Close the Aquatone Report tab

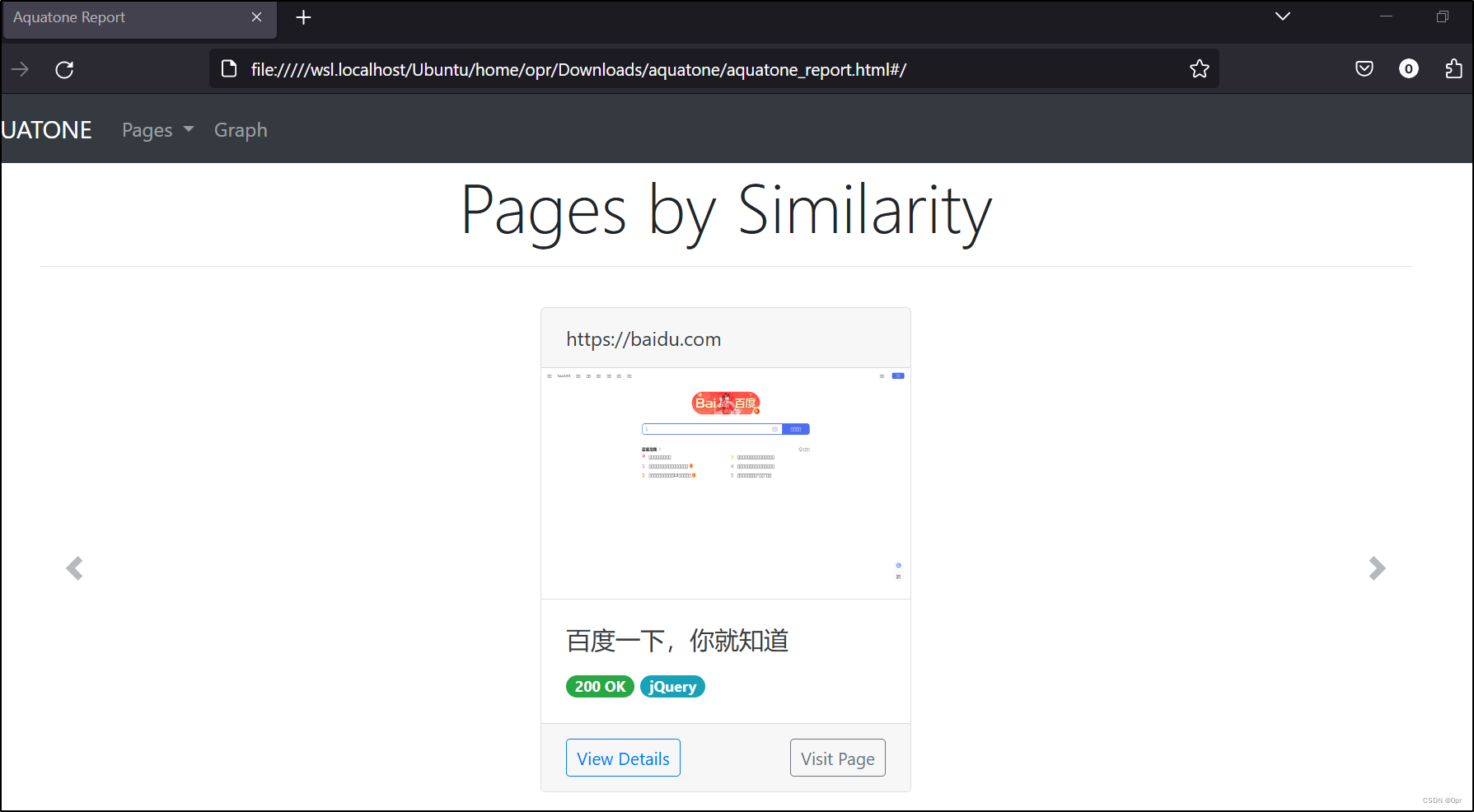[257, 17]
